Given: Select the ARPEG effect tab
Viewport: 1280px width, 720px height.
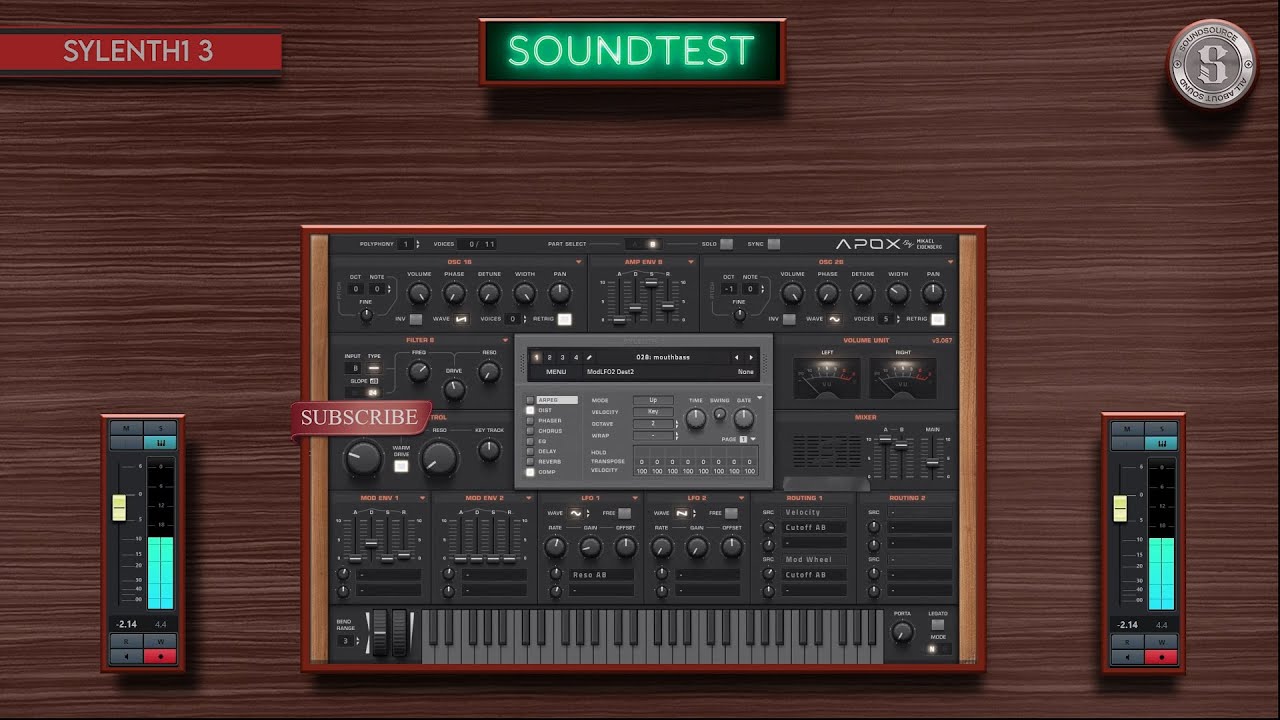Looking at the screenshot, I should point(557,400).
